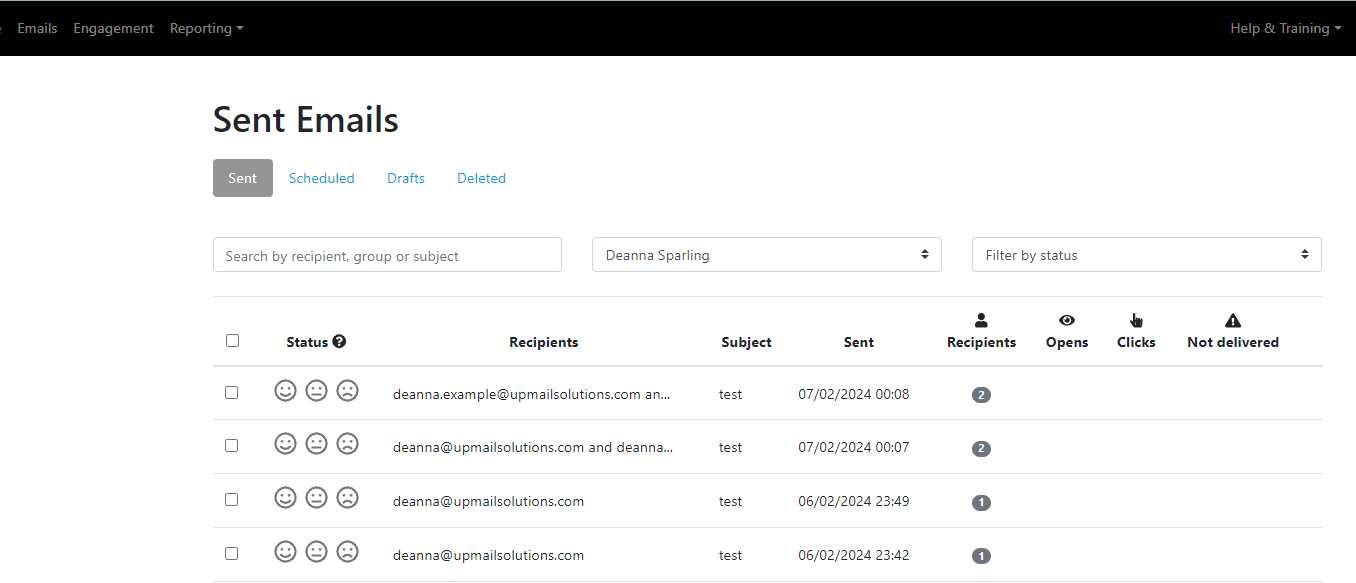Click recipient count badge in the 23:49 row
Screen dimensions: 1356x583
click(x=981, y=502)
